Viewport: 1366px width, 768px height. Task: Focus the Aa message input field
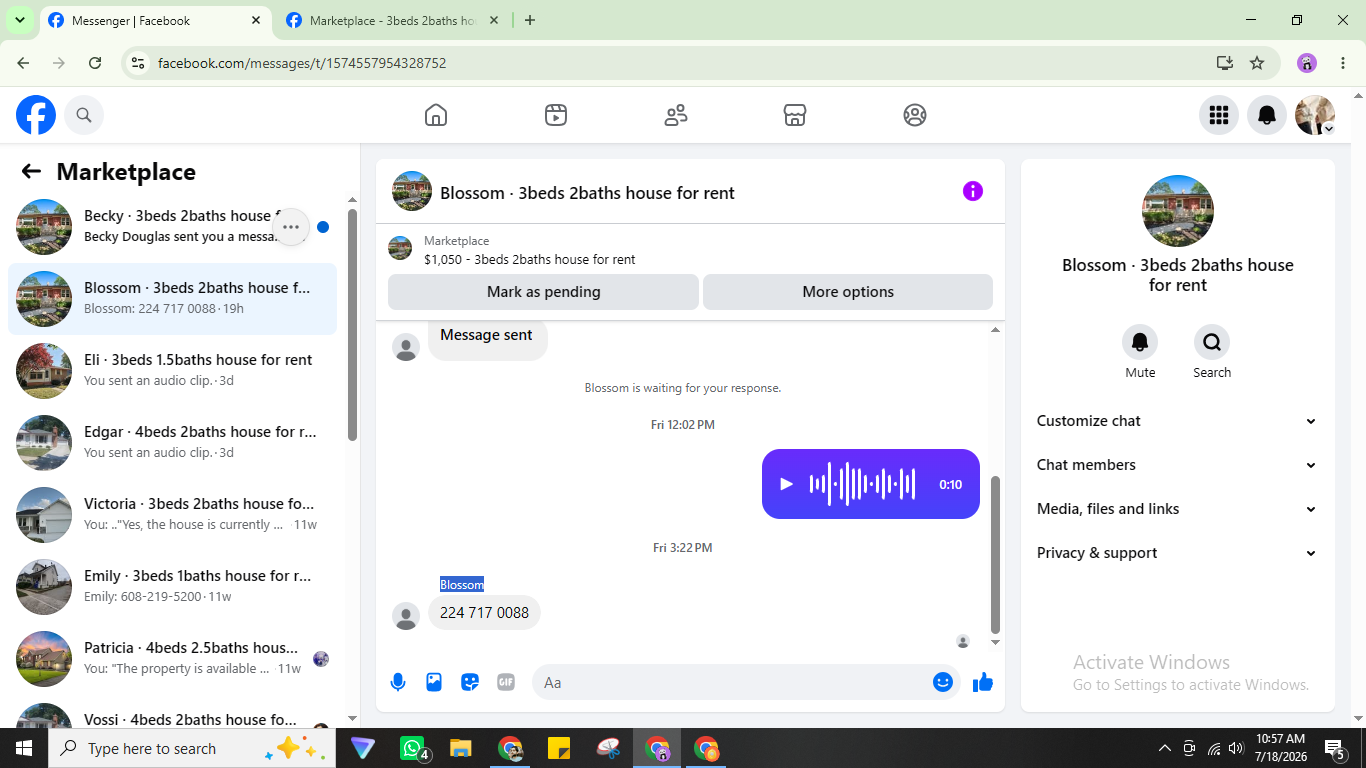(745, 682)
